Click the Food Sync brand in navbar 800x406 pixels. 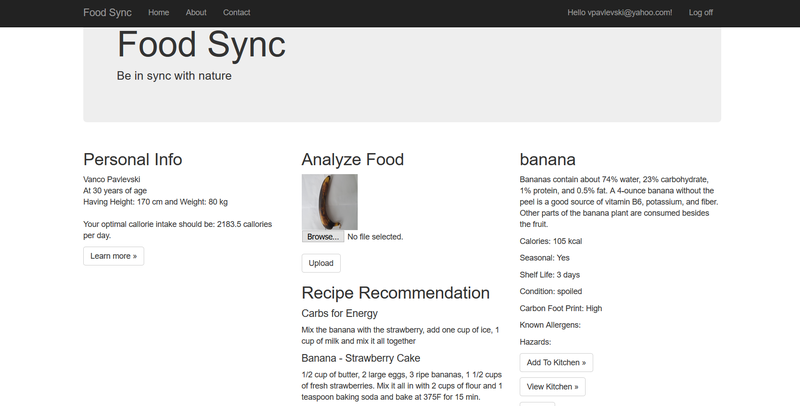click(105, 12)
